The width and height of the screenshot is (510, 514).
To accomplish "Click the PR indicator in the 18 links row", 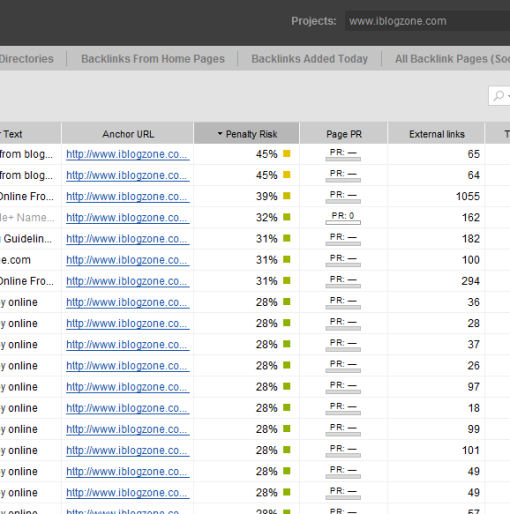I will coord(343,409).
